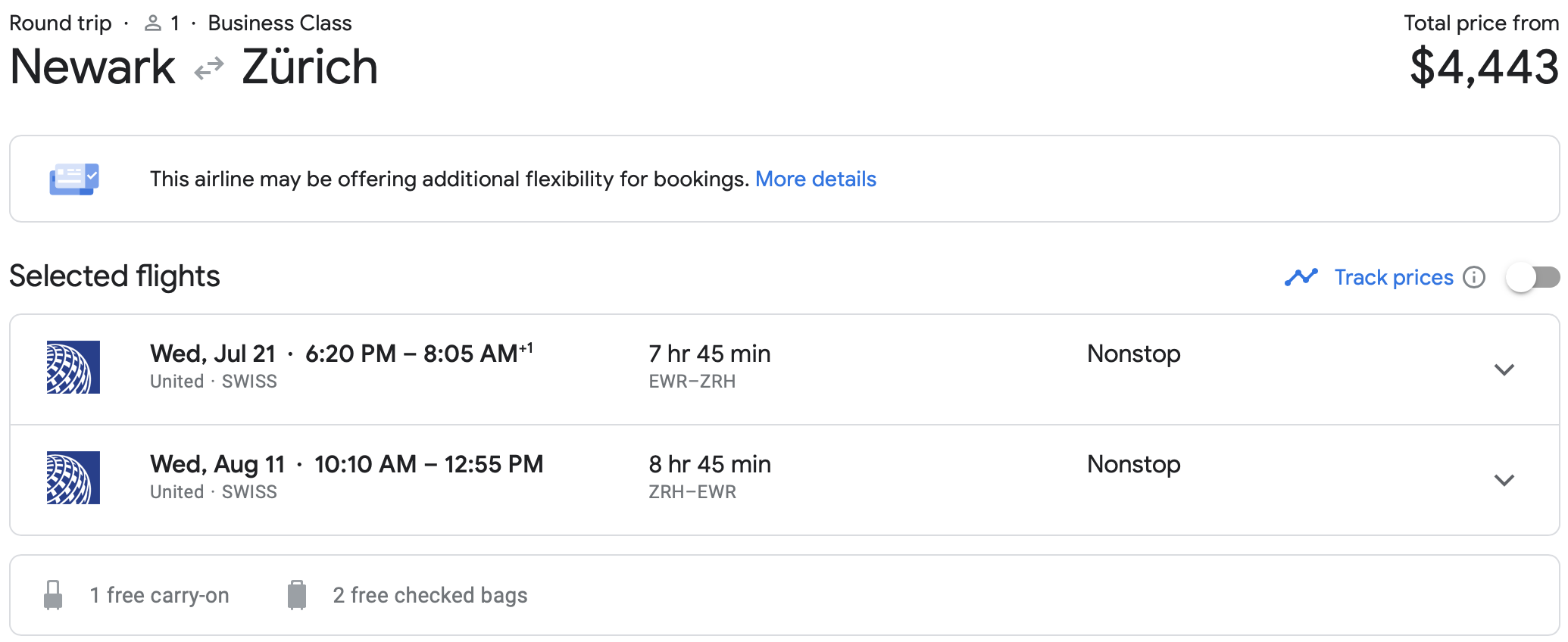Click the Track prices graph icon
Viewport: 1568px width, 642px height.
[x=1301, y=277]
